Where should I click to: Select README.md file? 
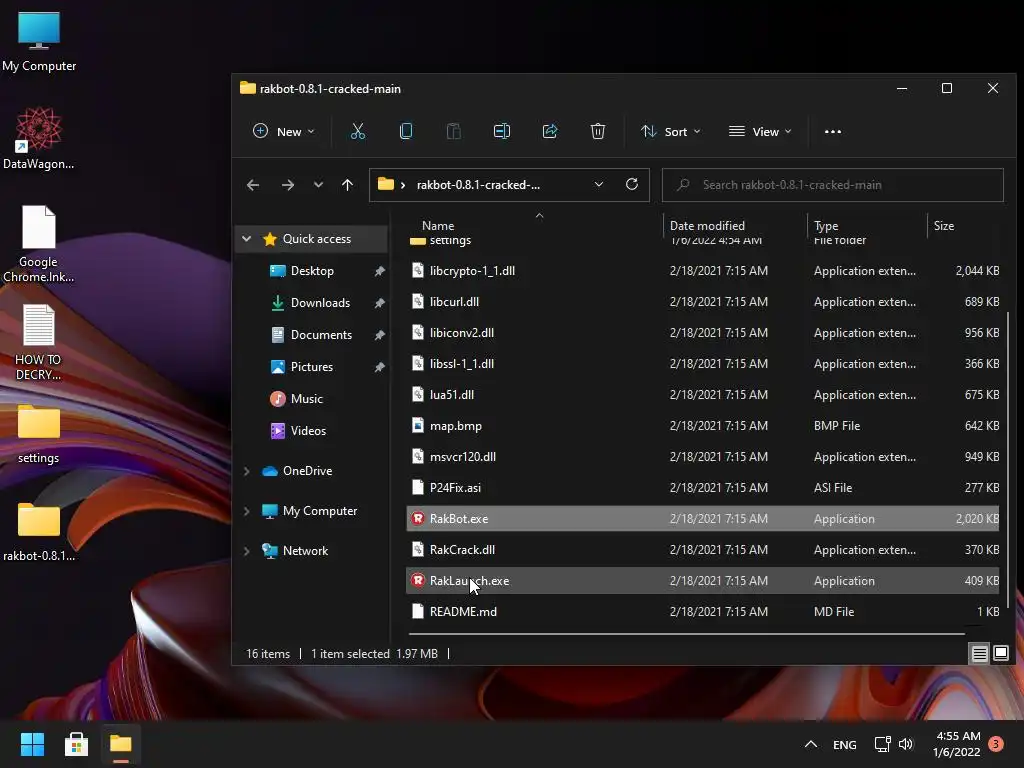tap(703, 612)
